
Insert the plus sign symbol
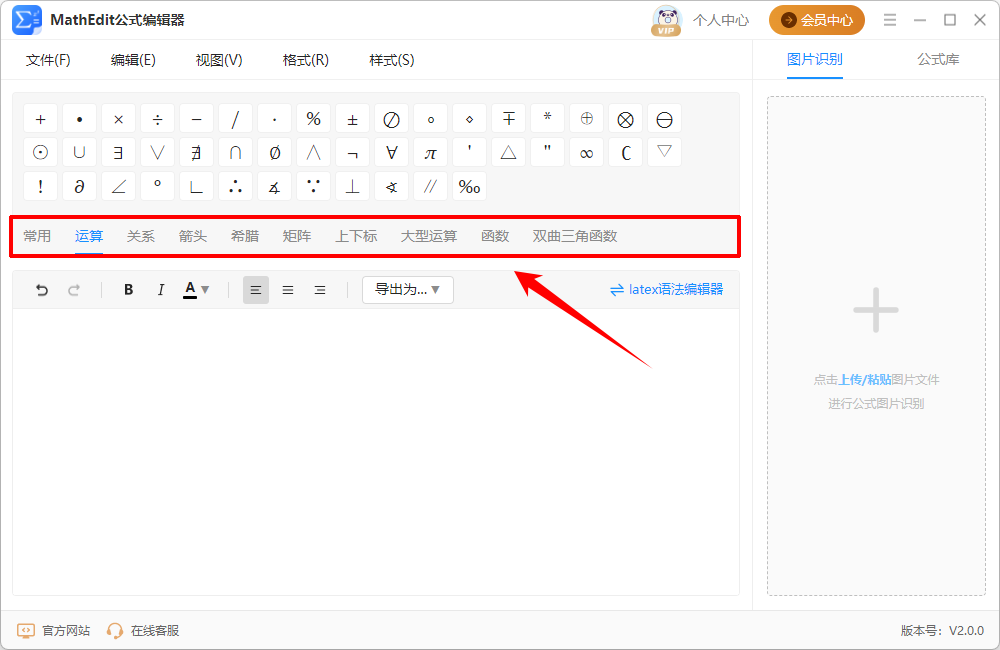tap(40, 119)
